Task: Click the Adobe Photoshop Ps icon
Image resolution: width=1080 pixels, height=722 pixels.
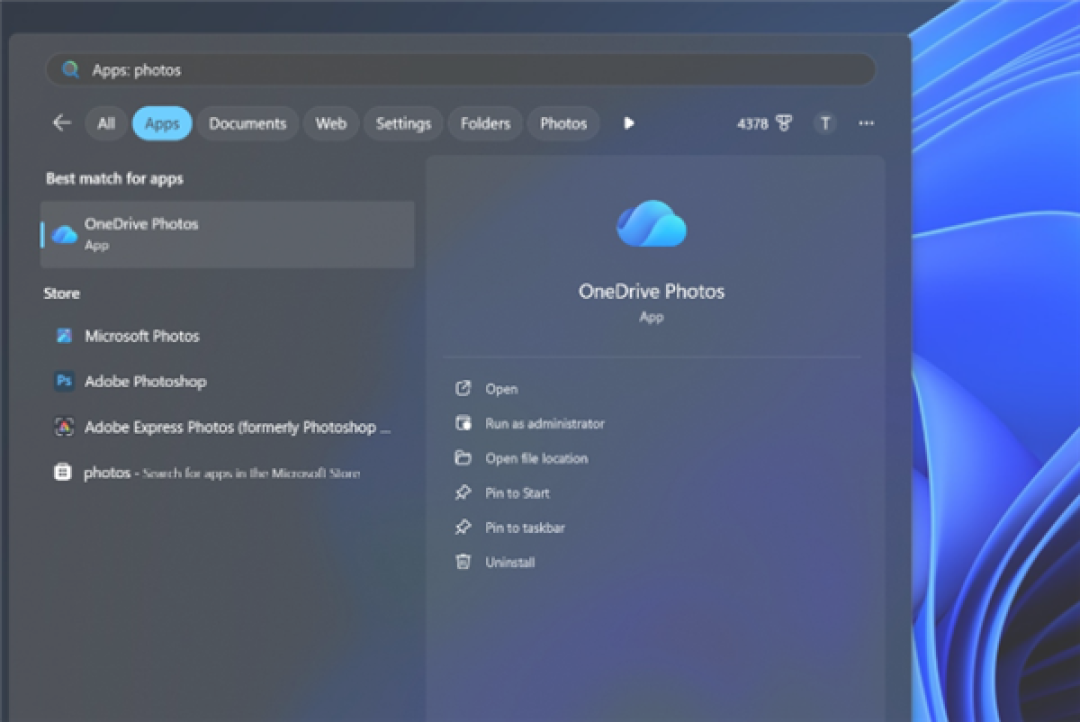Action: point(63,381)
